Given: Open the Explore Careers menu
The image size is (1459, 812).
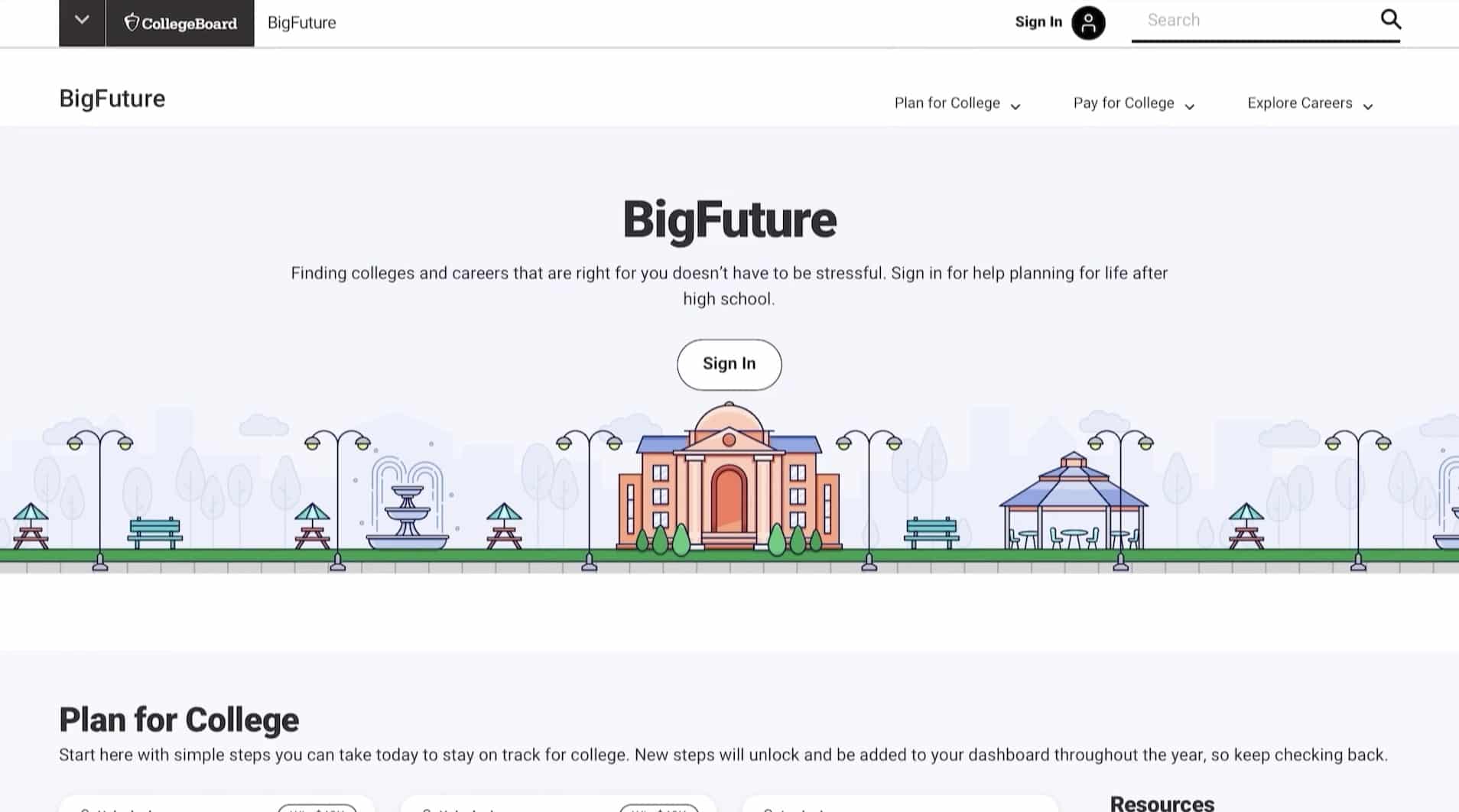Looking at the screenshot, I should pos(1310,103).
